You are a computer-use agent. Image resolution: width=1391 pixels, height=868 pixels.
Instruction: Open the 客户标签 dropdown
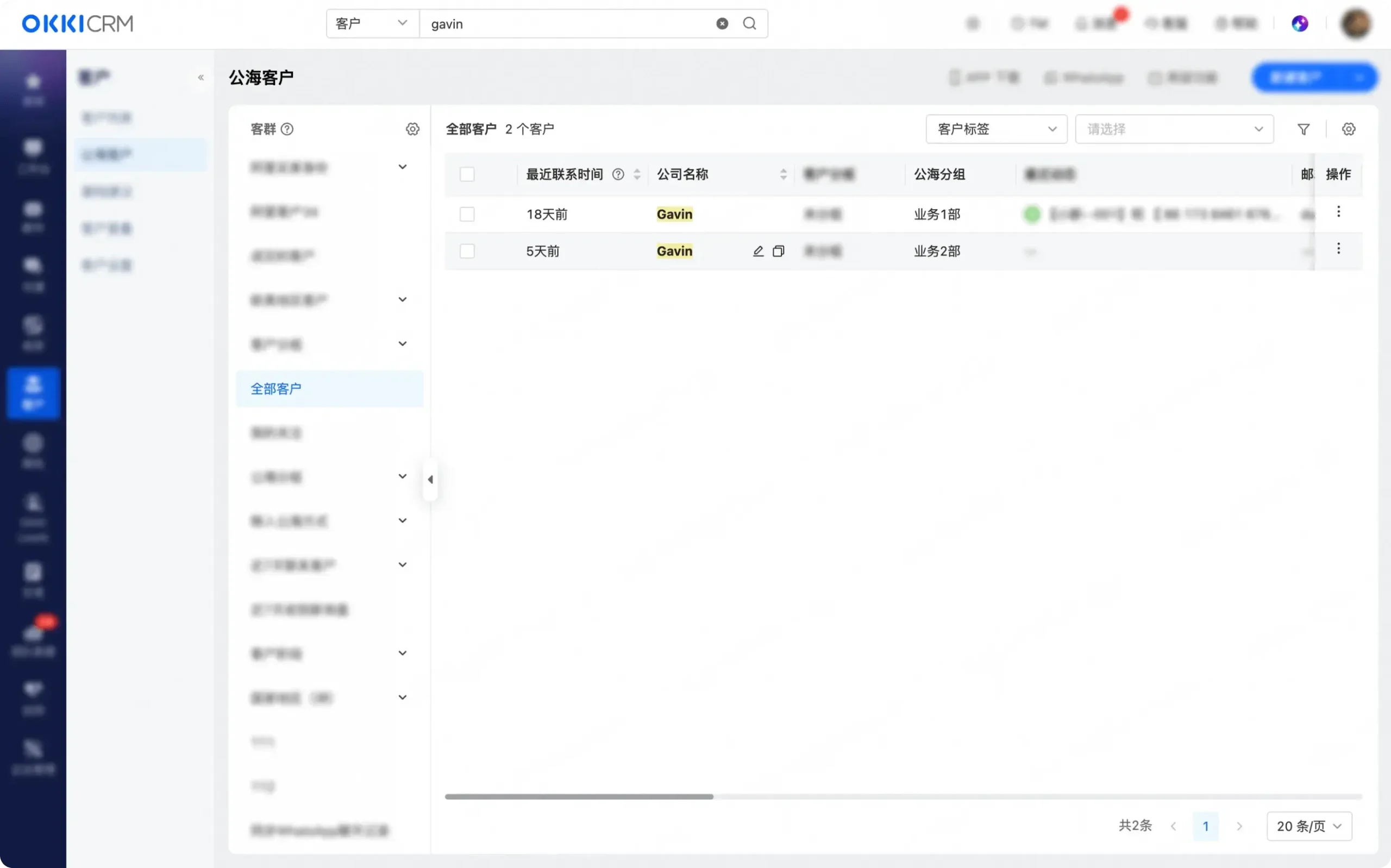pyautogui.click(x=996, y=129)
